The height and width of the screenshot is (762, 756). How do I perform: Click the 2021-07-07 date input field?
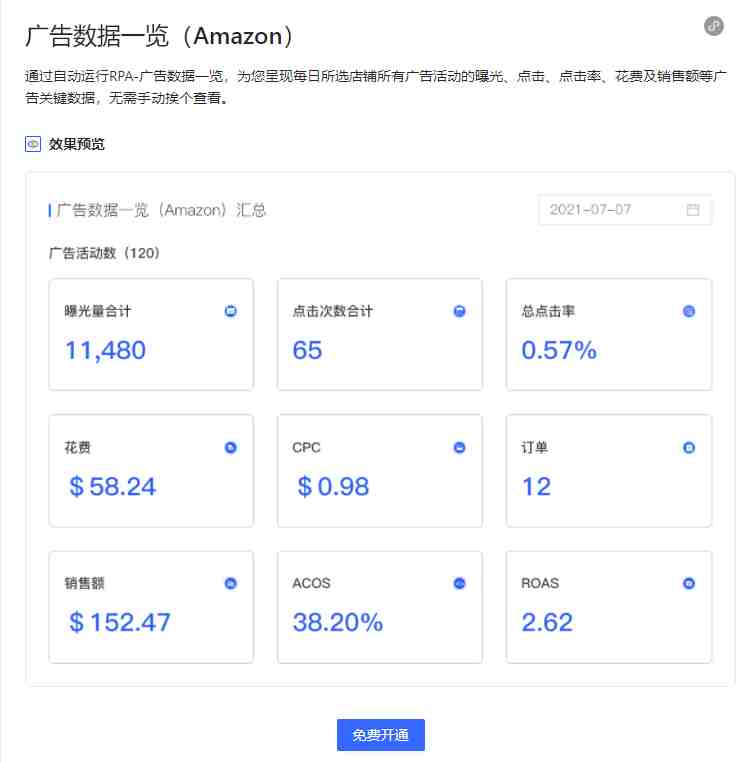click(x=625, y=209)
